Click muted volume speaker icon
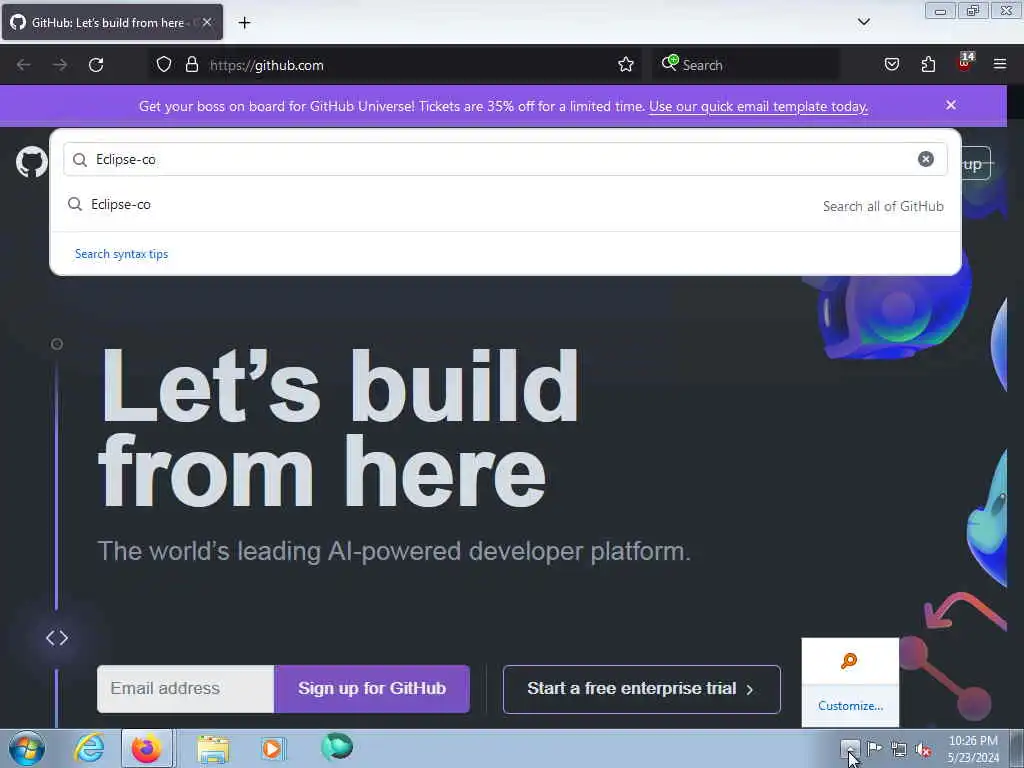 (x=923, y=750)
